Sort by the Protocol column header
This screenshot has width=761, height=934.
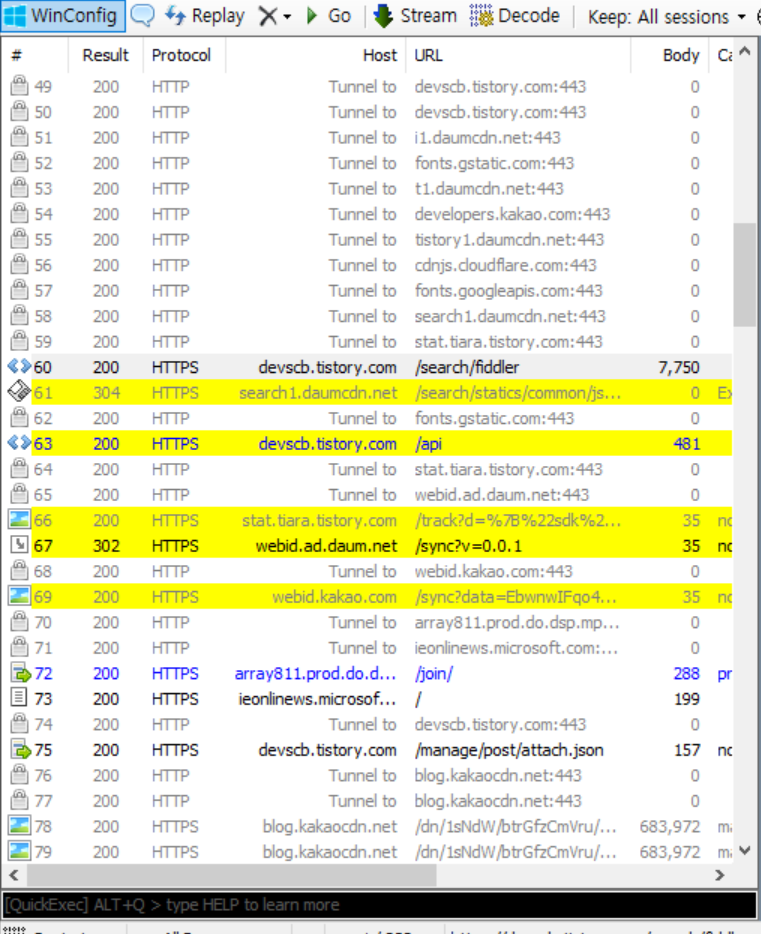[x=184, y=55]
